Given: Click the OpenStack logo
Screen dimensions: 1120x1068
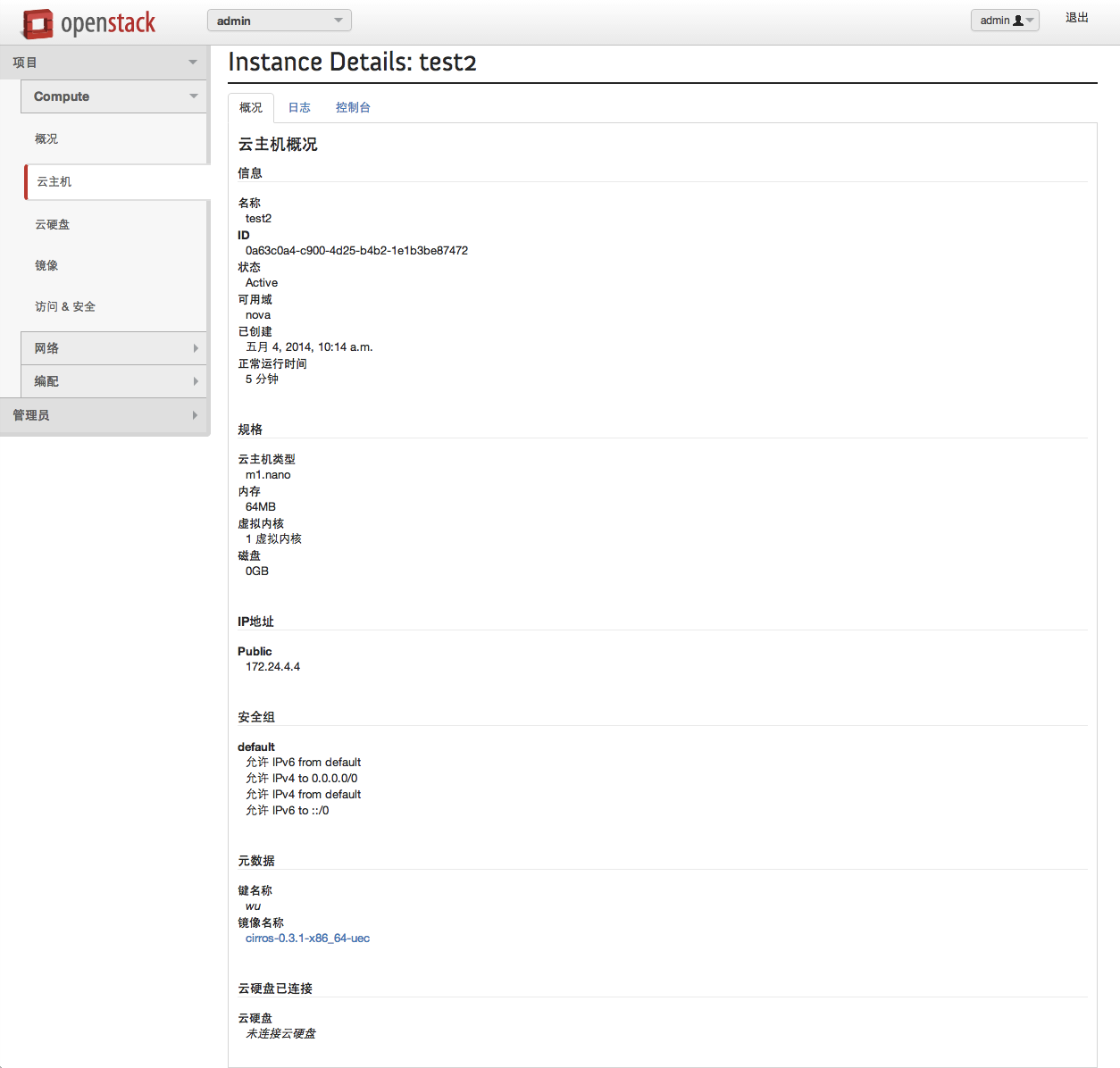Looking at the screenshot, I should point(88,23).
